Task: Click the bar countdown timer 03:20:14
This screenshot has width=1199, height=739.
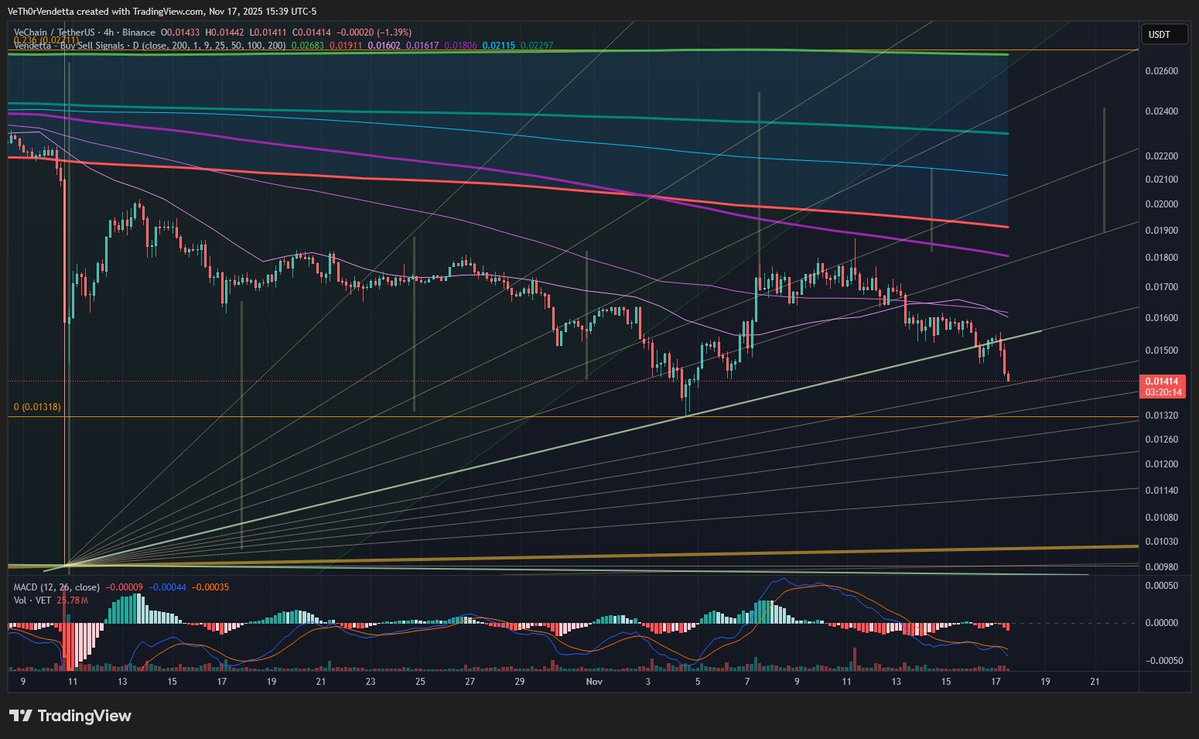Action: [x=1162, y=392]
